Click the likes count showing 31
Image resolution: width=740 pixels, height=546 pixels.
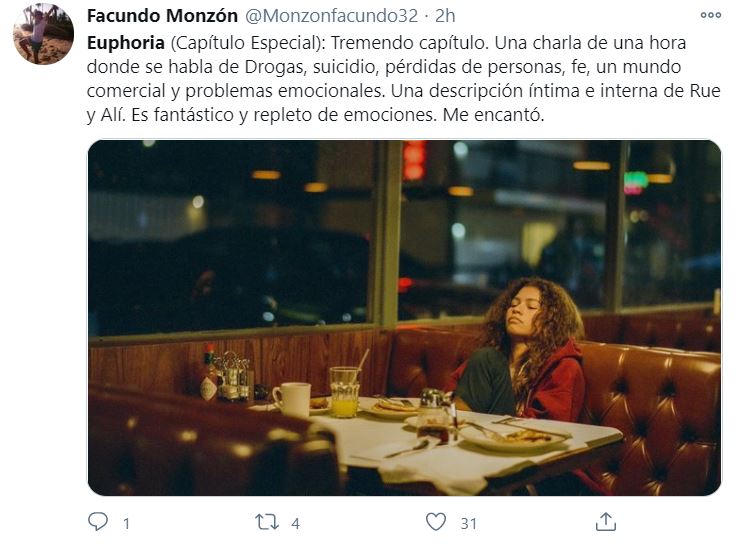point(468,523)
